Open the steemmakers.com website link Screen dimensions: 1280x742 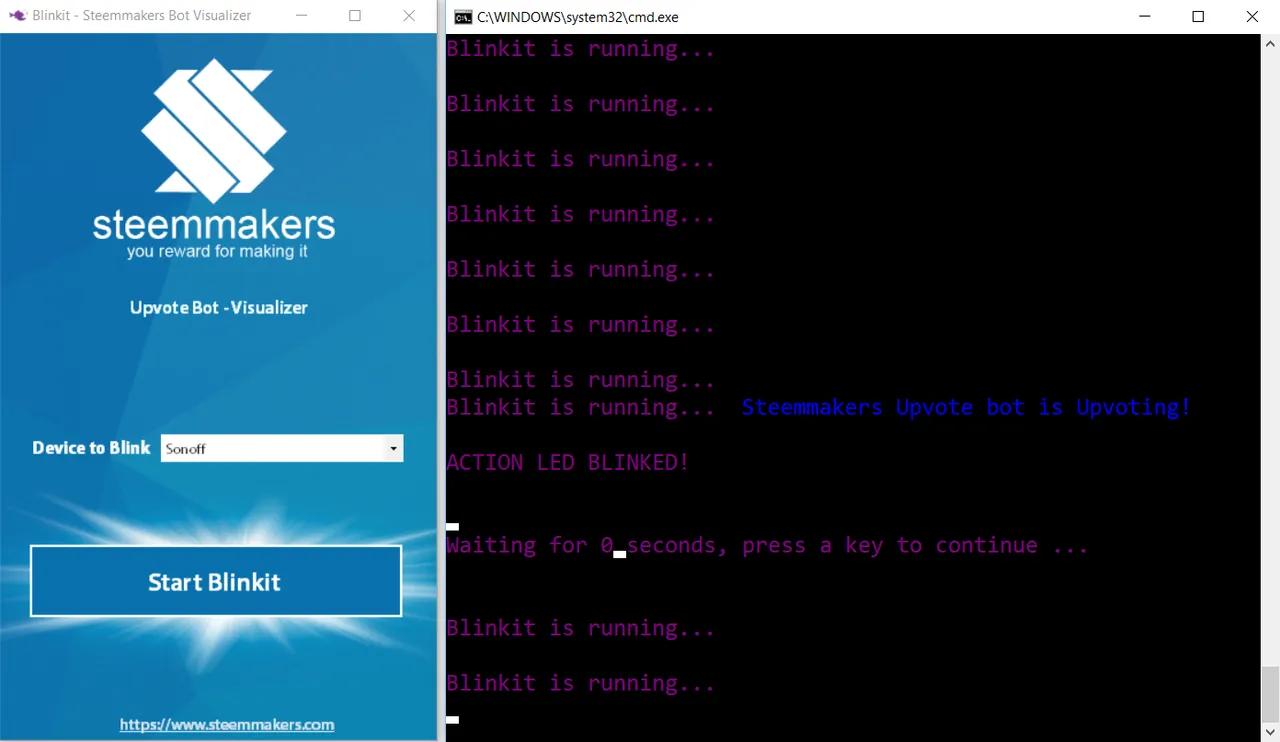point(227,725)
